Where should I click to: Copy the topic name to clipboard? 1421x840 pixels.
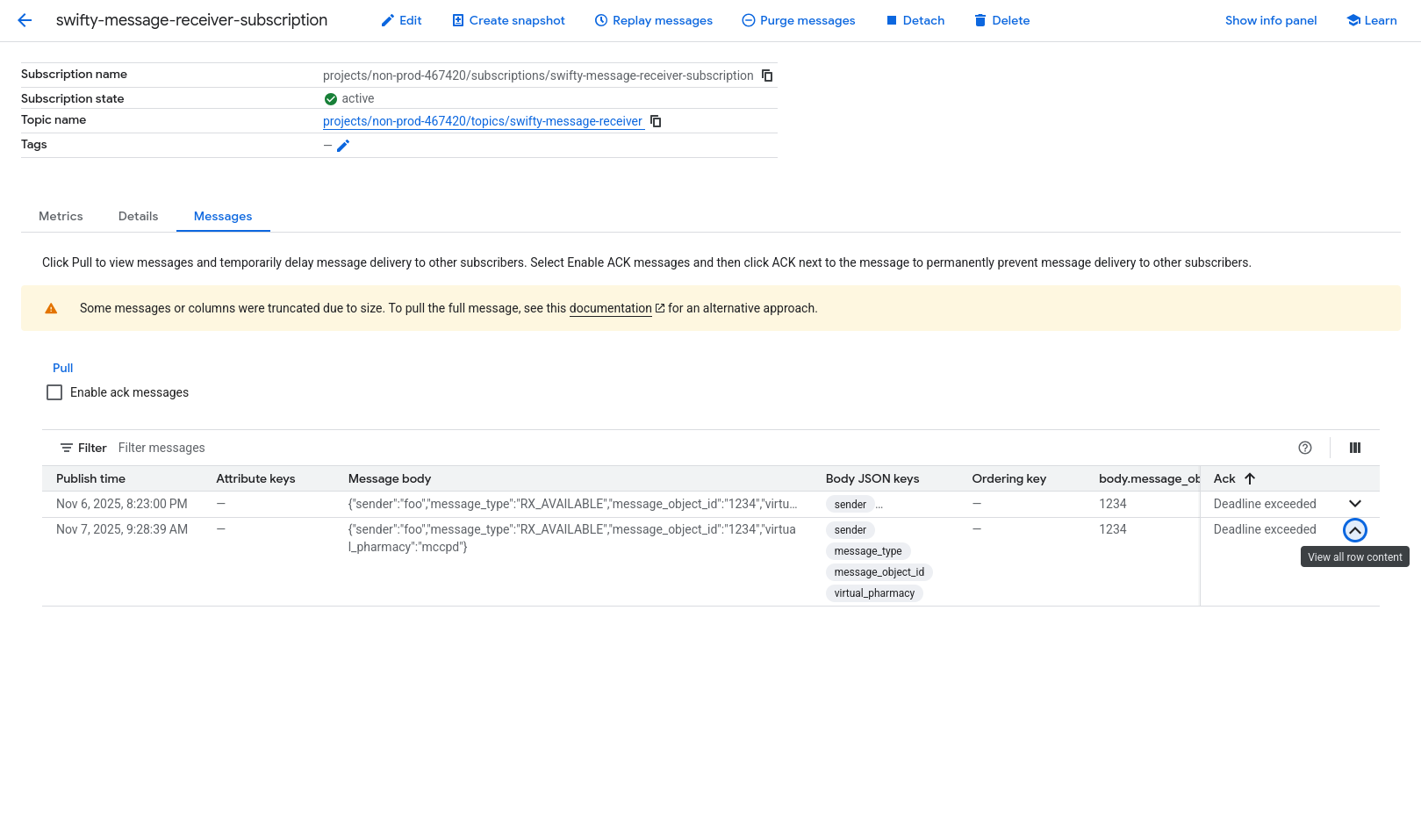656,121
